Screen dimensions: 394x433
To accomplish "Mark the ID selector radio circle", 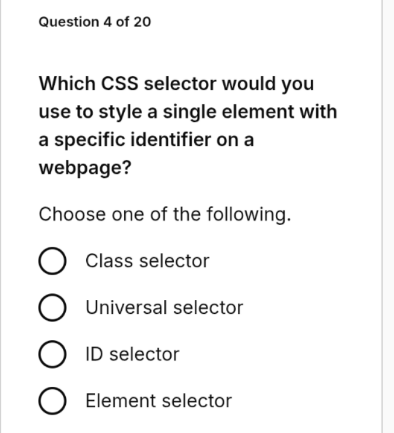I will (52, 354).
